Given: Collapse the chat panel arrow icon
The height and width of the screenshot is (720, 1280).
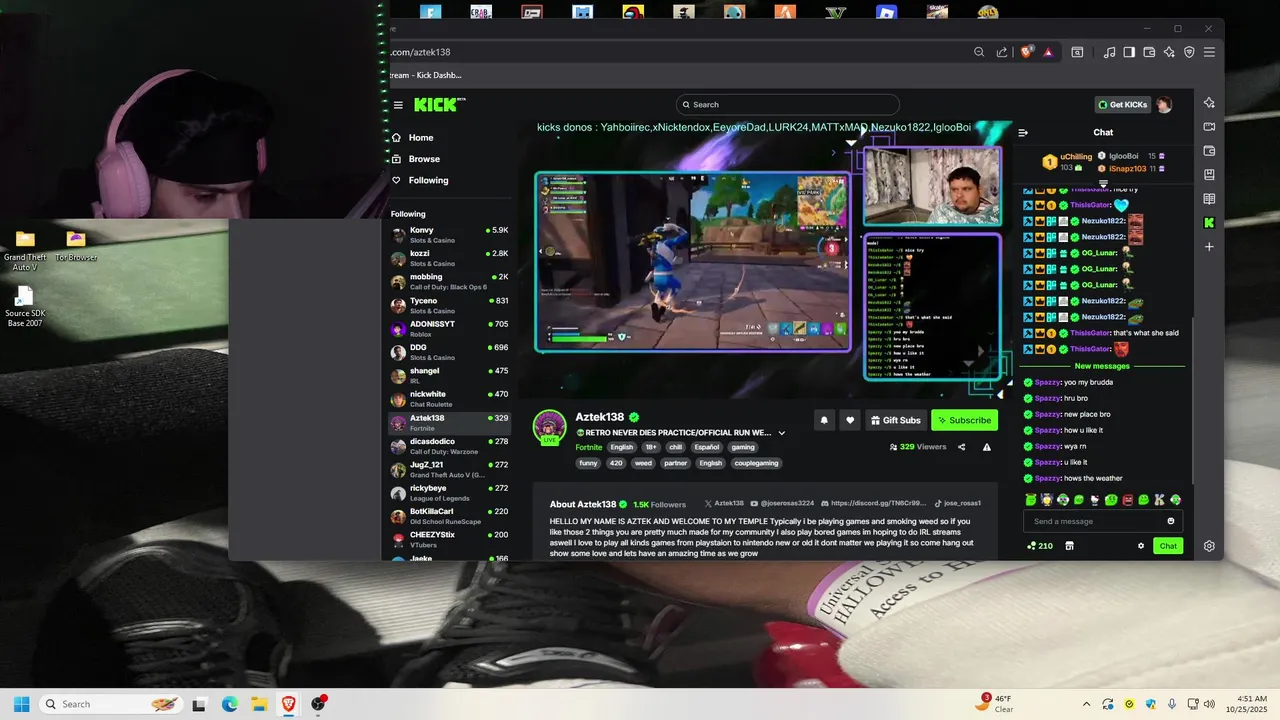Looking at the screenshot, I should (x=1023, y=132).
